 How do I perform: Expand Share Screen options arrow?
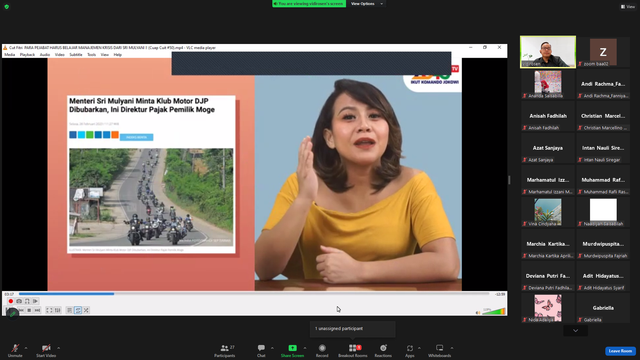305,348
